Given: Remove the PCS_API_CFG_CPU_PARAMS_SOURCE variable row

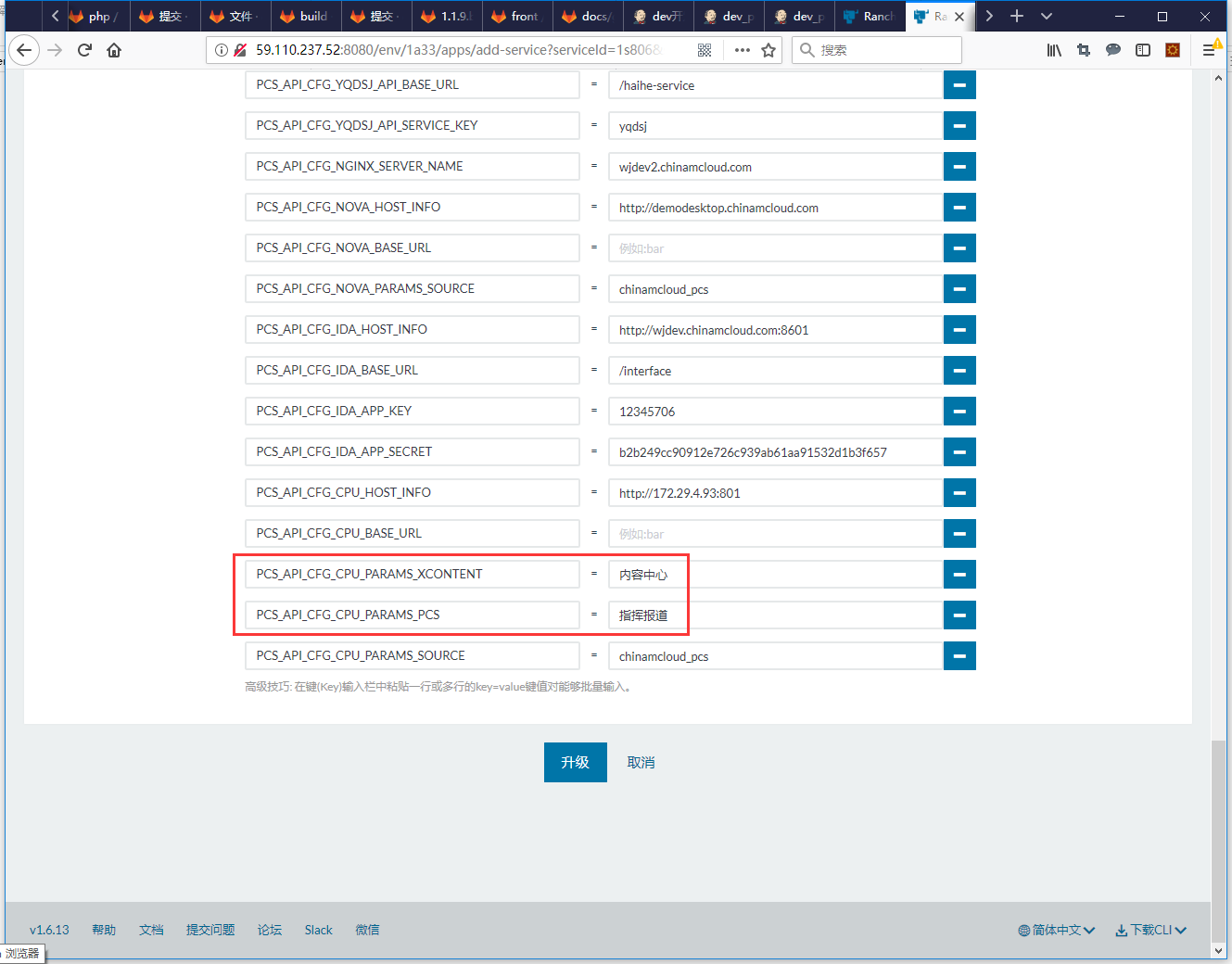Looking at the screenshot, I should pyautogui.click(x=959, y=656).
